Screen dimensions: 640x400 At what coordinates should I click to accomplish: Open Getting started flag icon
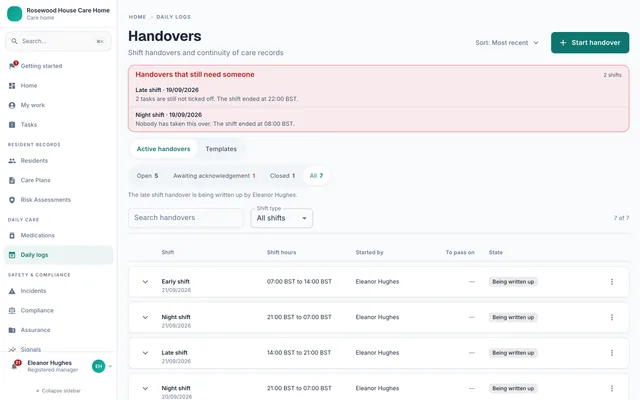12,66
